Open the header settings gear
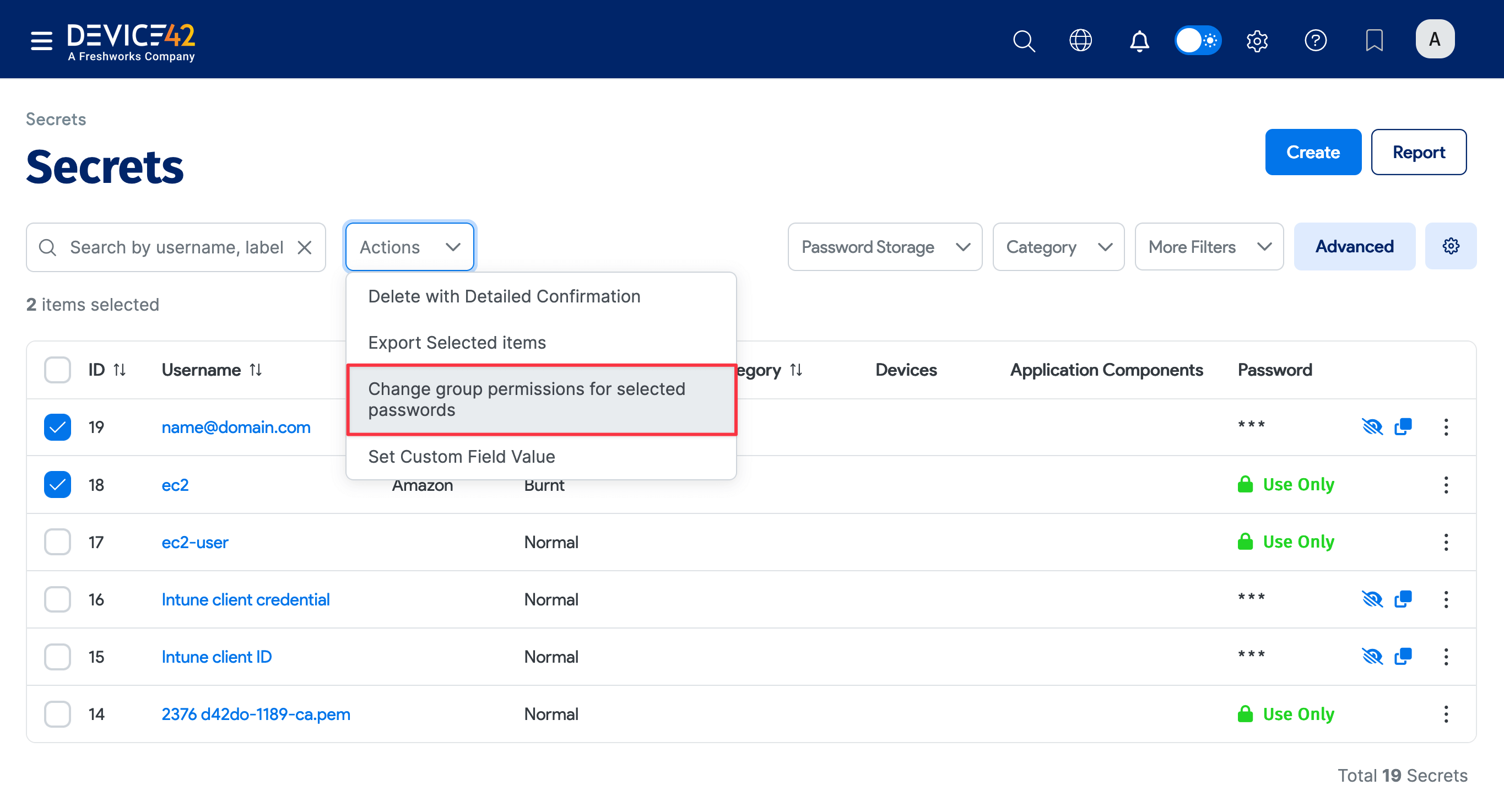The width and height of the screenshot is (1504, 812). pos(1257,40)
